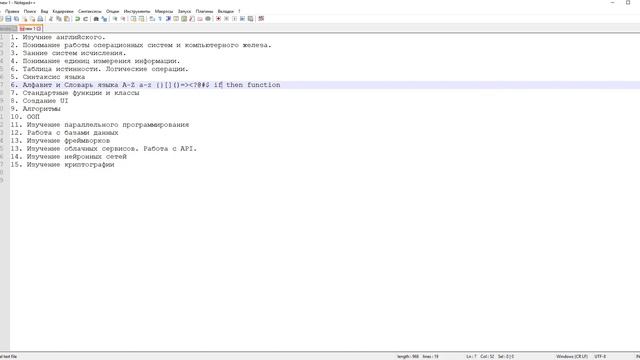640x360 pixels.
Task: Open the Макросы menu
Action: pos(164,11)
